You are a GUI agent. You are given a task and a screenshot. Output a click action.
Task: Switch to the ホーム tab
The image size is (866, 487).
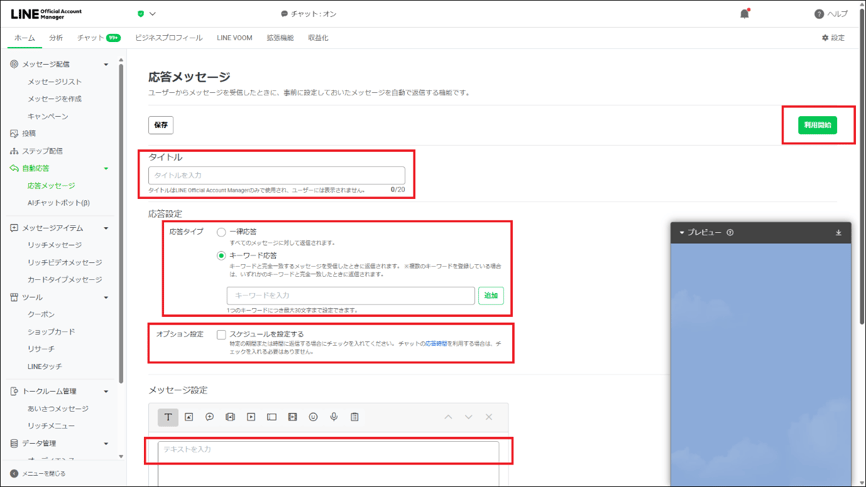click(24, 38)
